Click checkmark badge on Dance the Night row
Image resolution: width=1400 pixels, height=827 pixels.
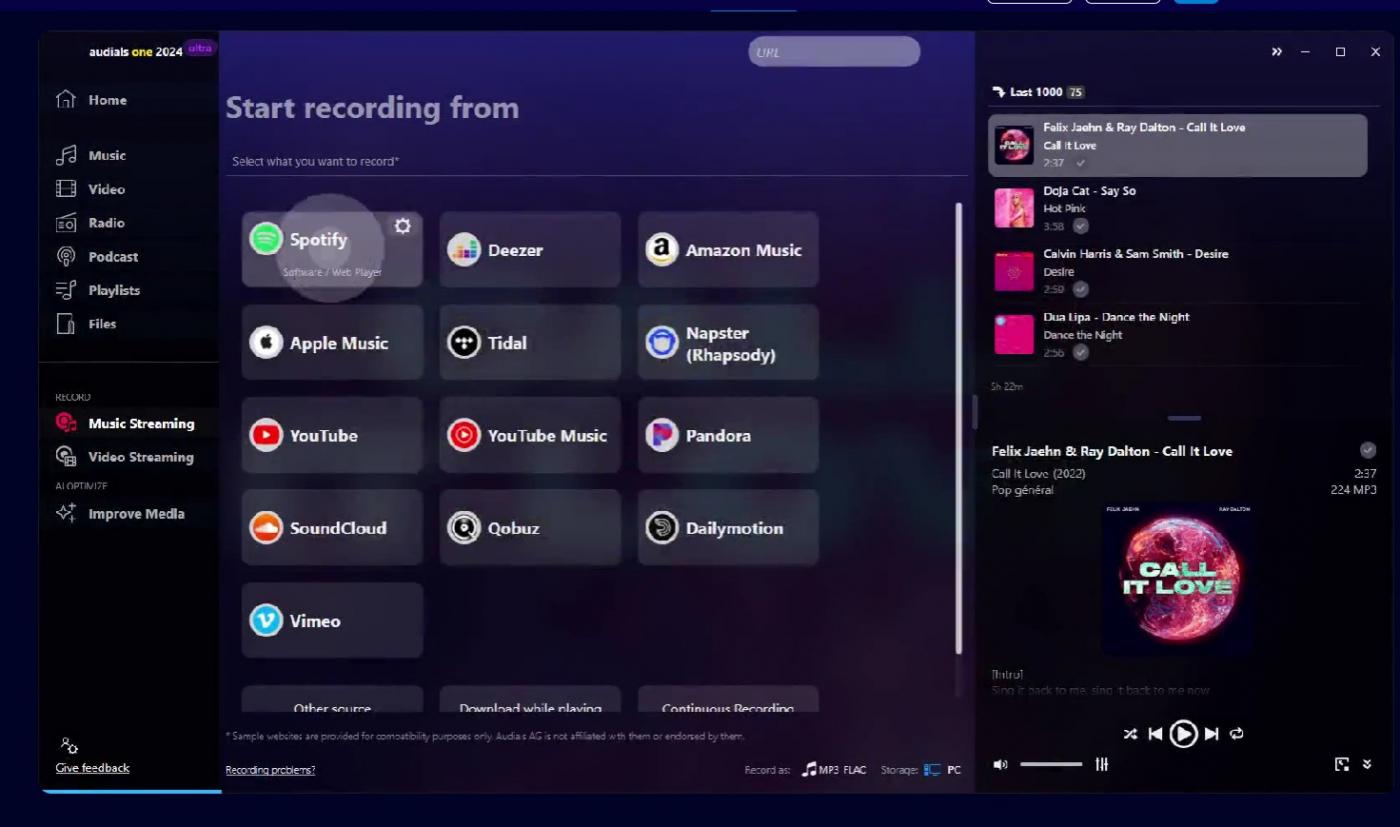pyautogui.click(x=1081, y=352)
